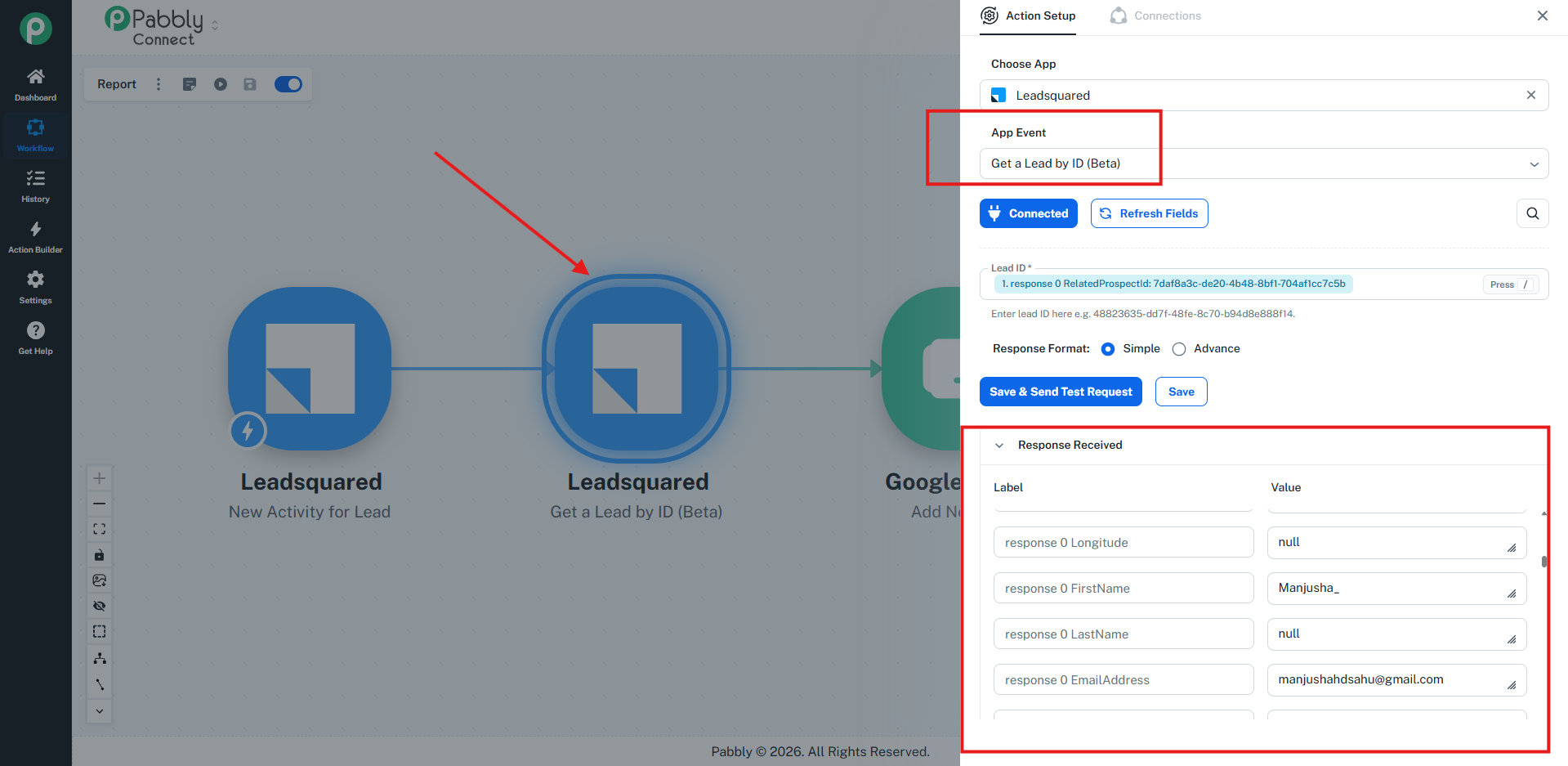This screenshot has width=1568, height=766.
Task: Download the workflow as image
Action: click(x=100, y=580)
